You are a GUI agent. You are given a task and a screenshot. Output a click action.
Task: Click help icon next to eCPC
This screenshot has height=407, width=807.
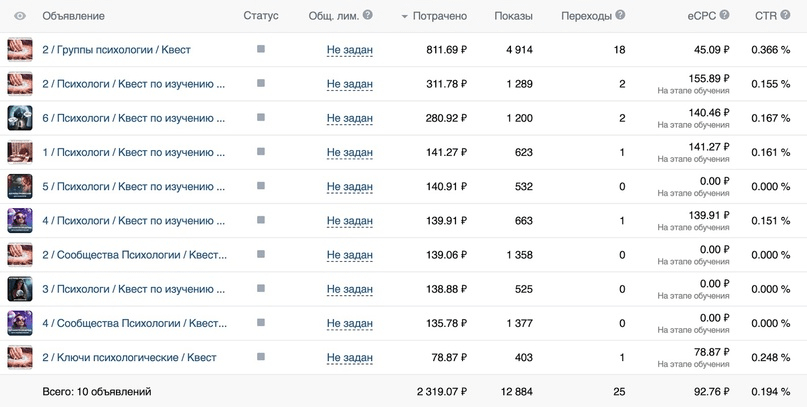pos(724,16)
